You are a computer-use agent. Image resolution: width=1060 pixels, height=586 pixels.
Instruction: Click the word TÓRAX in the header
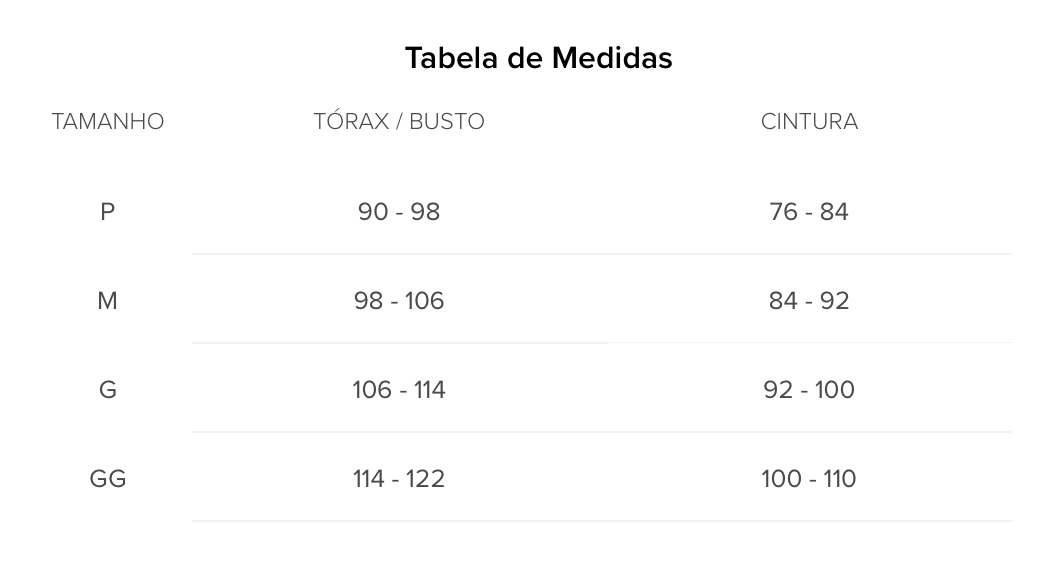[x=352, y=121]
